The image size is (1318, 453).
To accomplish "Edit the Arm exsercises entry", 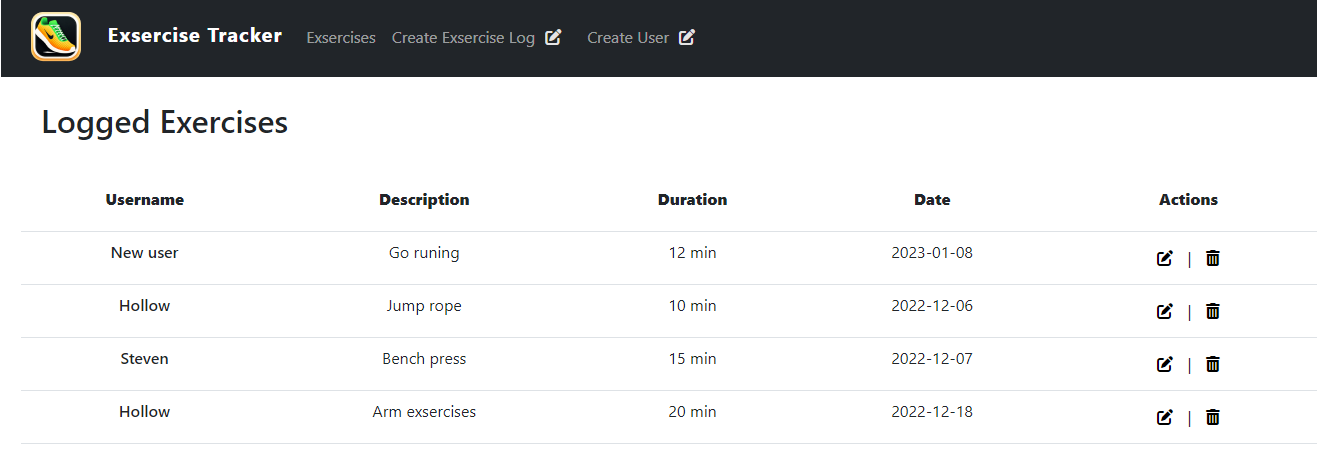I will pyautogui.click(x=1164, y=418).
